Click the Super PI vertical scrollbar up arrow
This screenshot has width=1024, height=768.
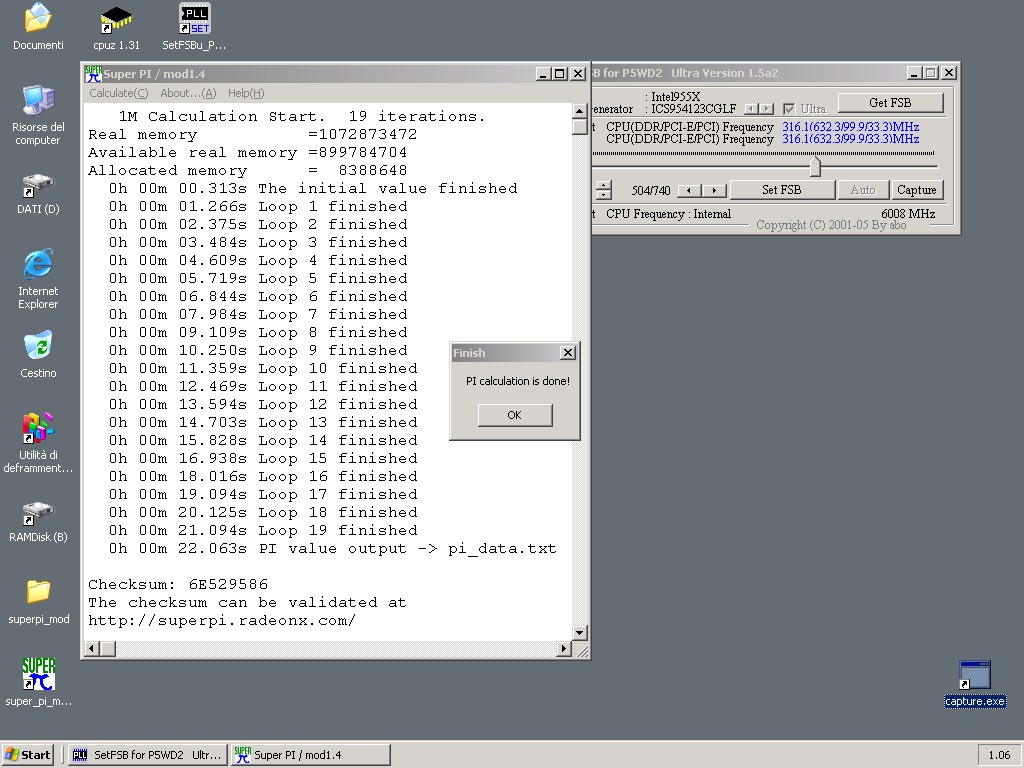click(579, 110)
